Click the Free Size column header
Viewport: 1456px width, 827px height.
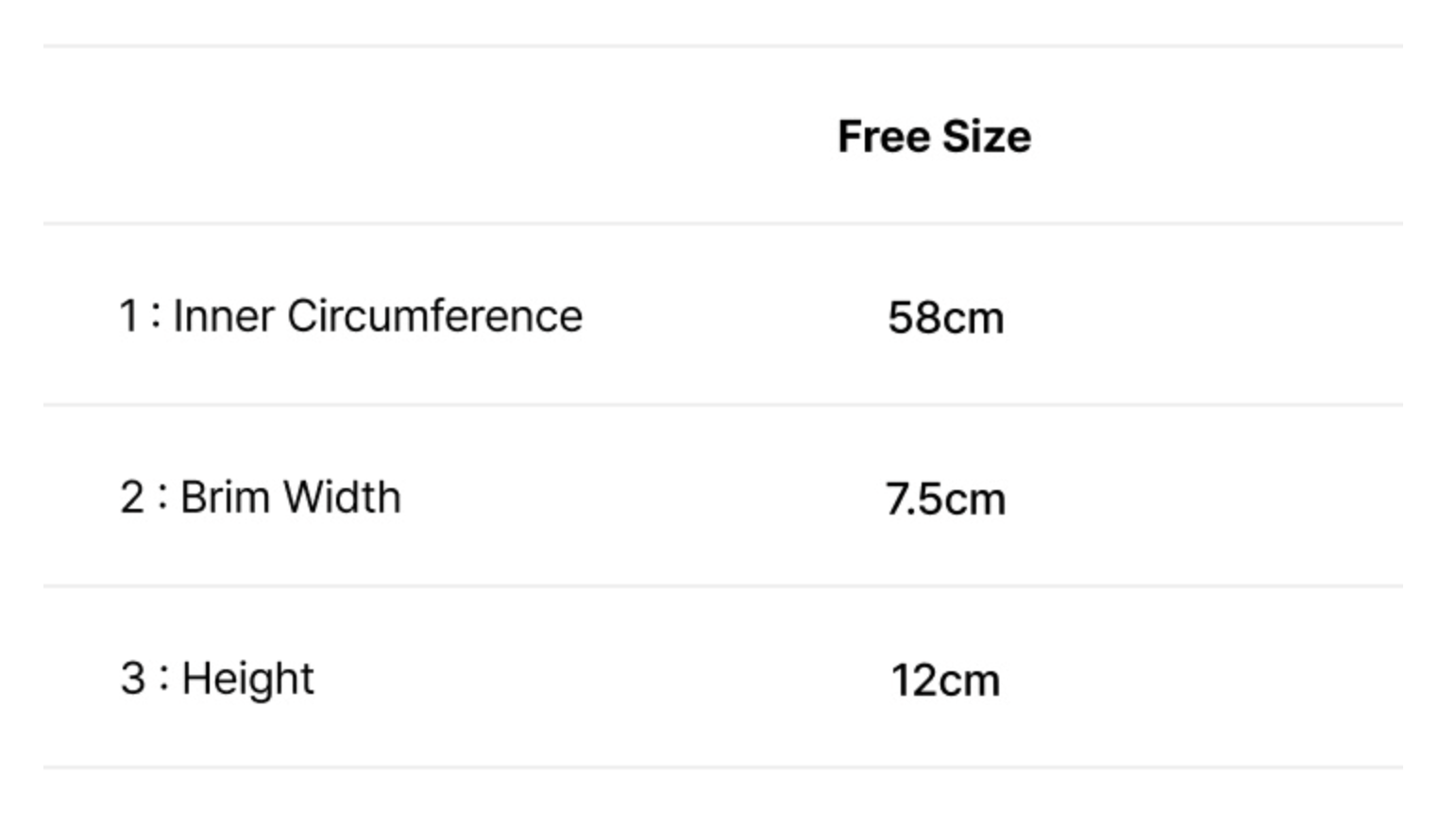934,137
